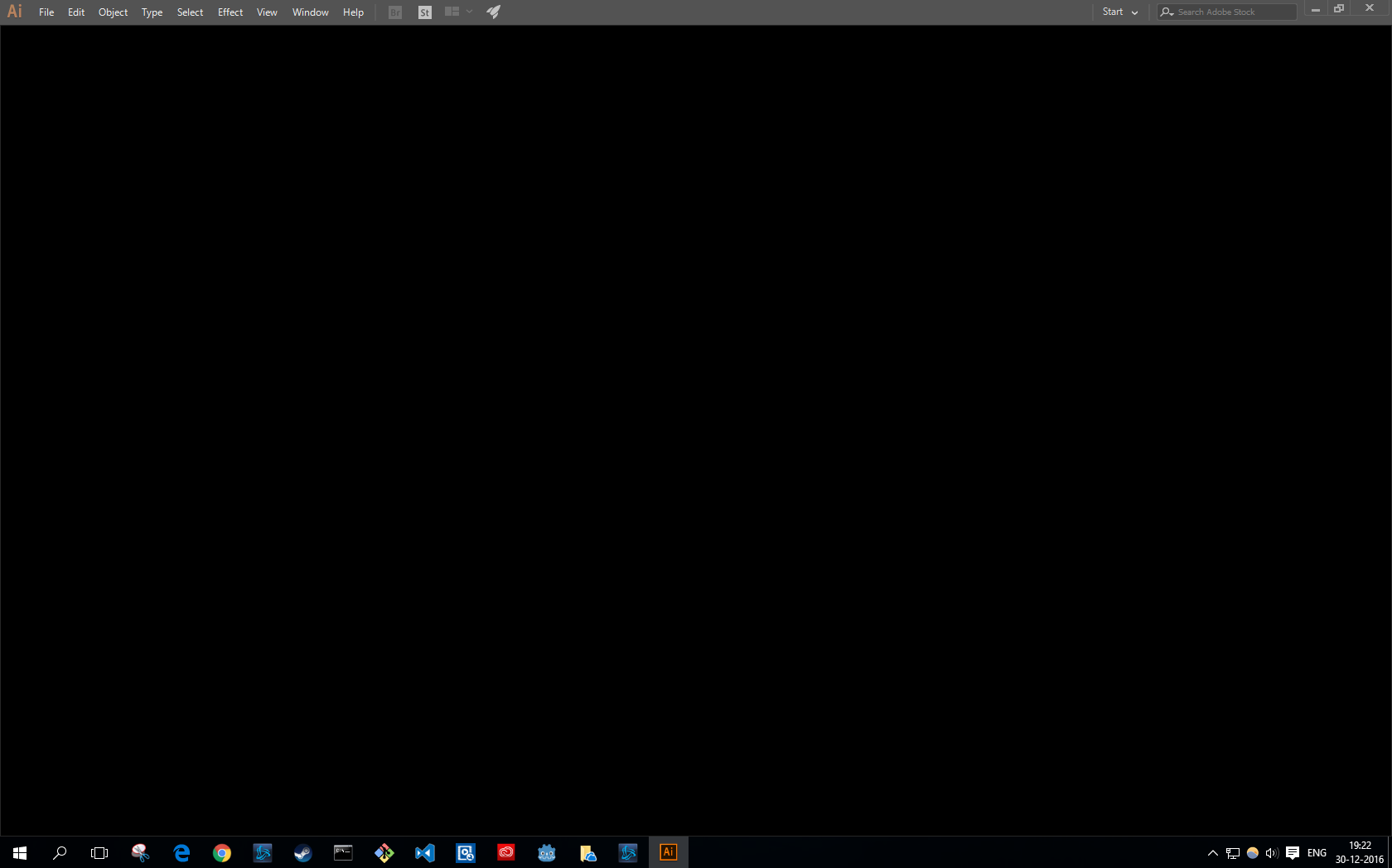Open Adobe Stock via the St icon

point(423,12)
